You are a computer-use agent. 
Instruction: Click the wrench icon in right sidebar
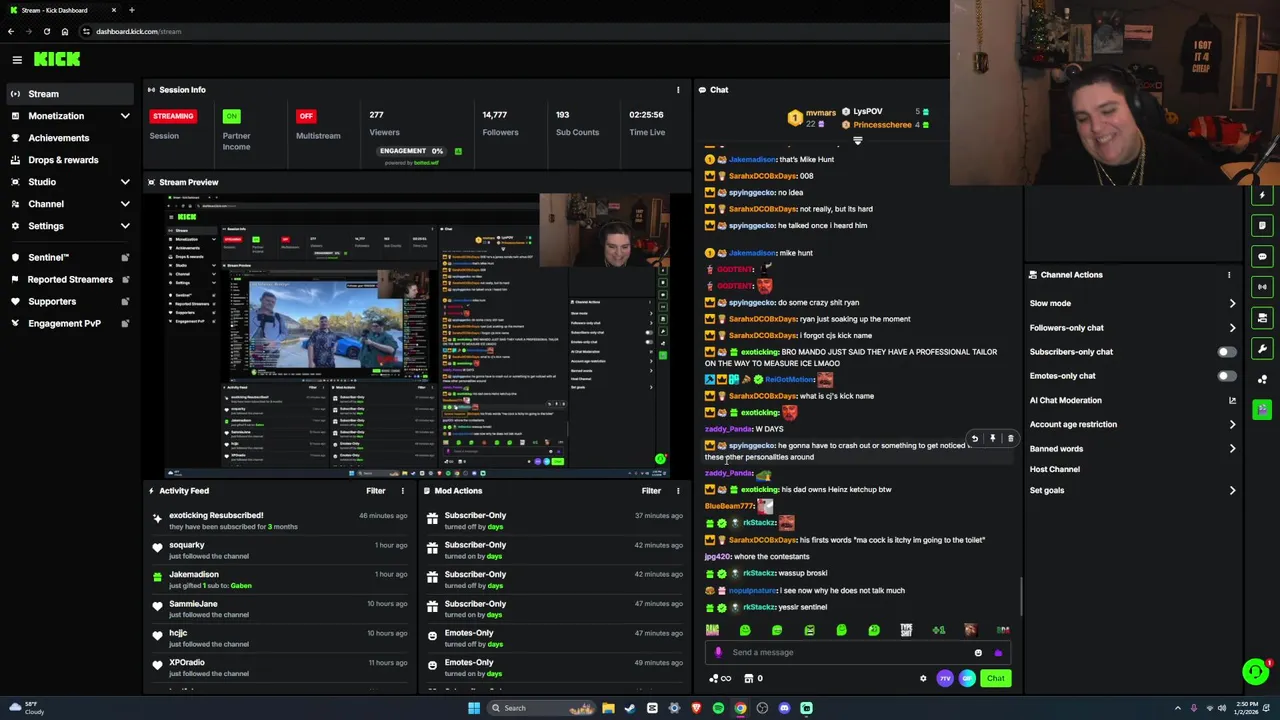[1262, 349]
